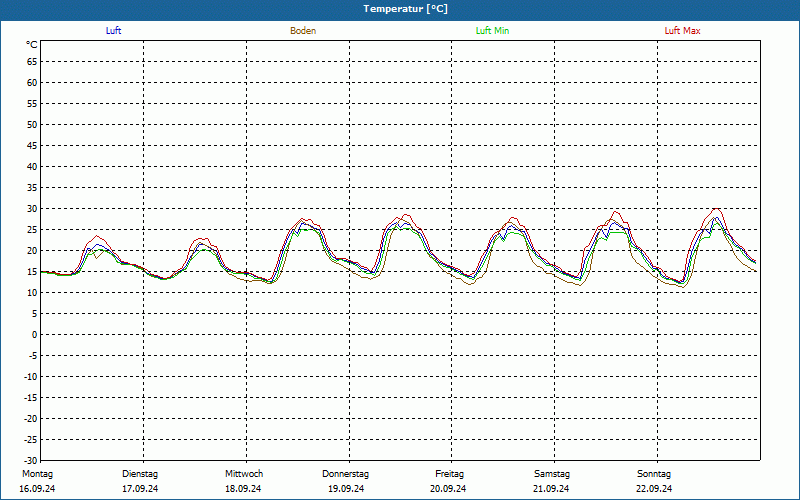The image size is (800, 500).
Task: Click the '65' y-axis value
Action: click(32, 62)
